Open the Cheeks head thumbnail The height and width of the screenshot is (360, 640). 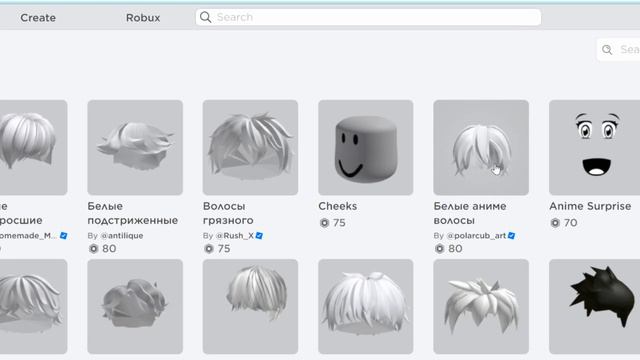366,147
